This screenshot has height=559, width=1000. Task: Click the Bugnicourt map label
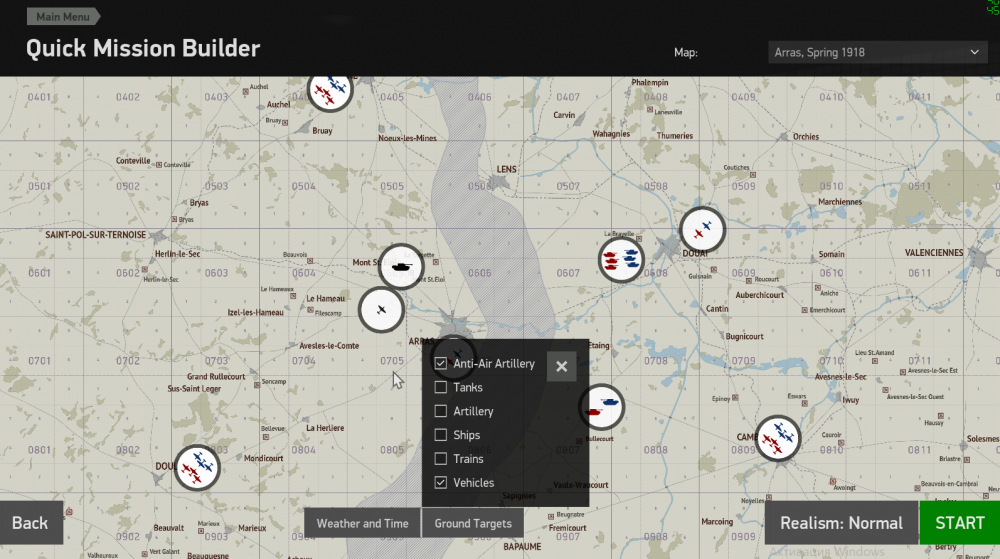coord(744,336)
